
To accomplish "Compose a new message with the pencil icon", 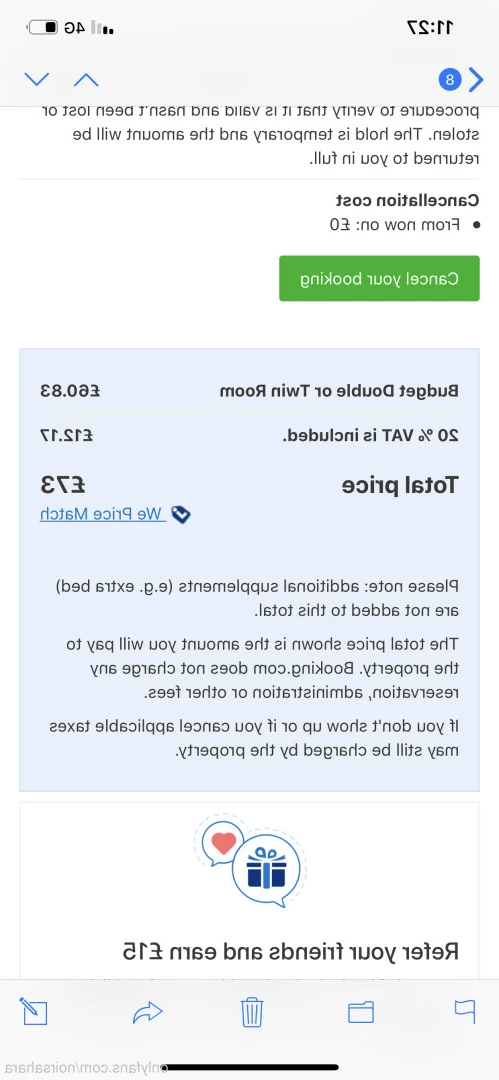I will [x=33, y=1010].
